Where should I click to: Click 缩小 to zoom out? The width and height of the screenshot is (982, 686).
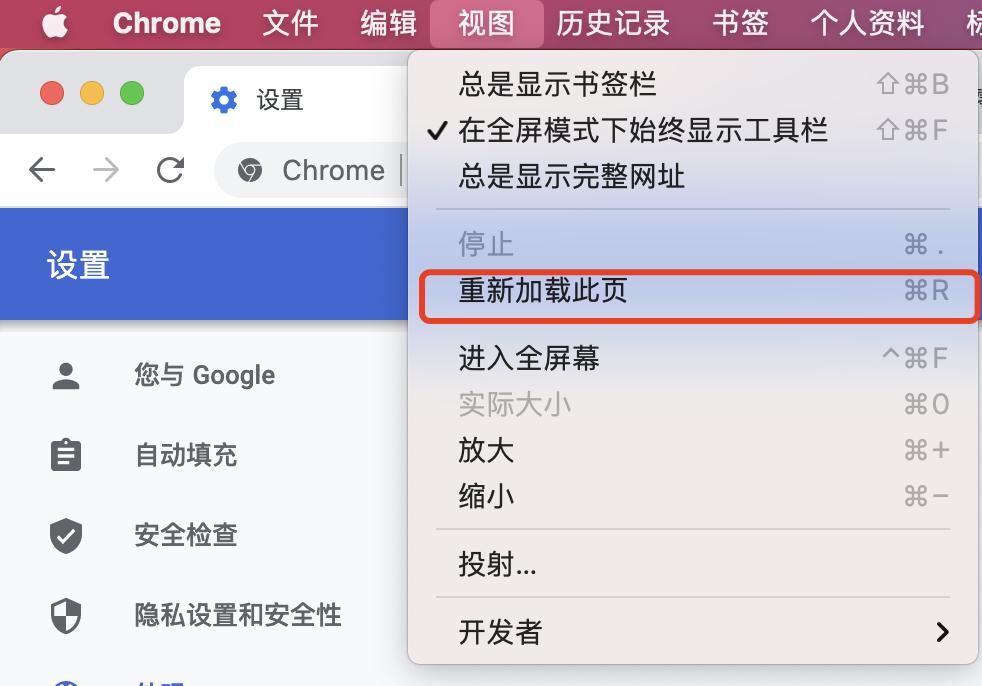click(486, 496)
